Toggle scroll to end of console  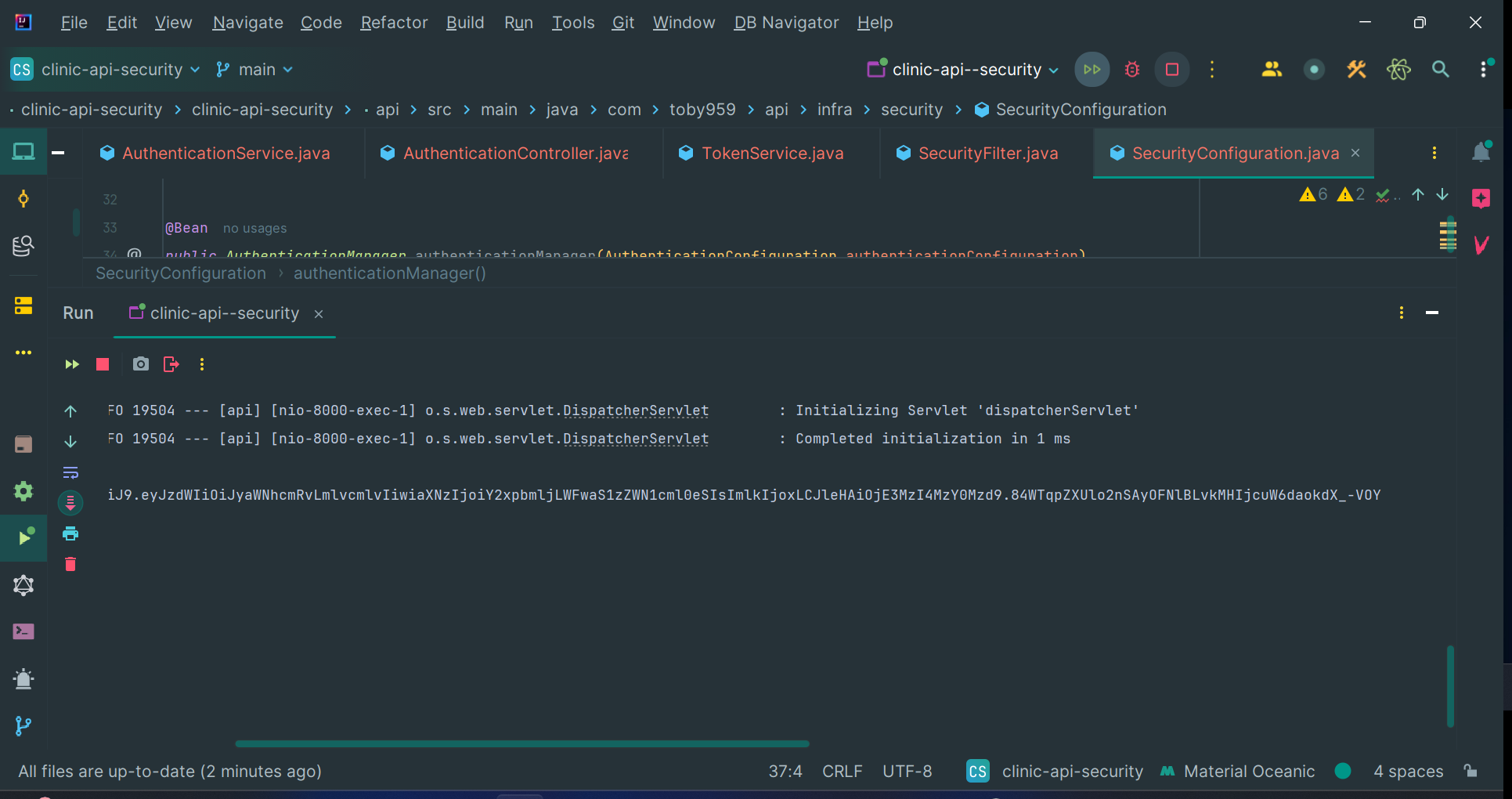[x=70, y=503]
